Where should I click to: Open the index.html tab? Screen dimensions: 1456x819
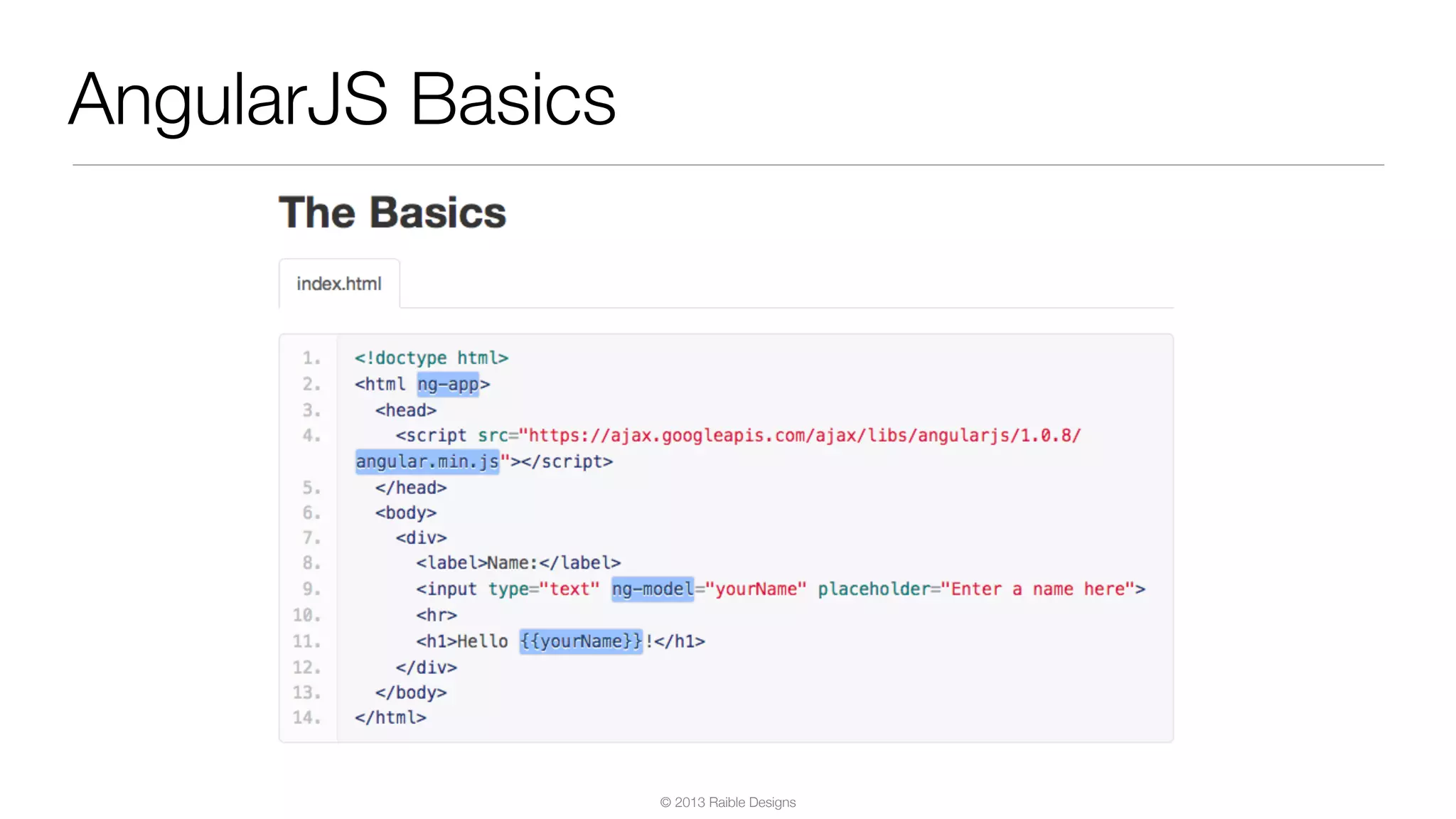click(339, 284)
